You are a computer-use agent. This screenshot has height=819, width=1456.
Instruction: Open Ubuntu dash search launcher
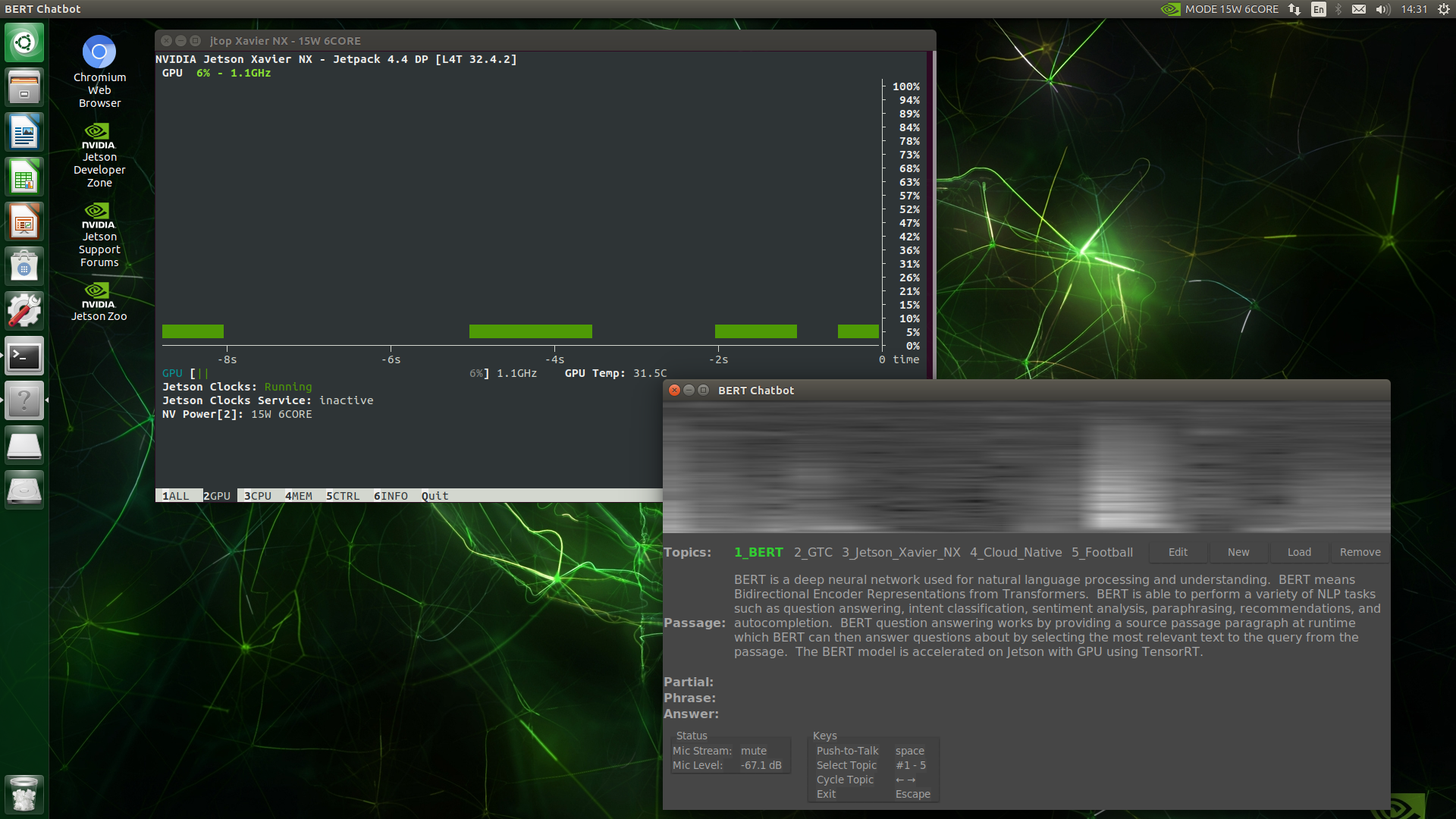[x=24, y=42]
